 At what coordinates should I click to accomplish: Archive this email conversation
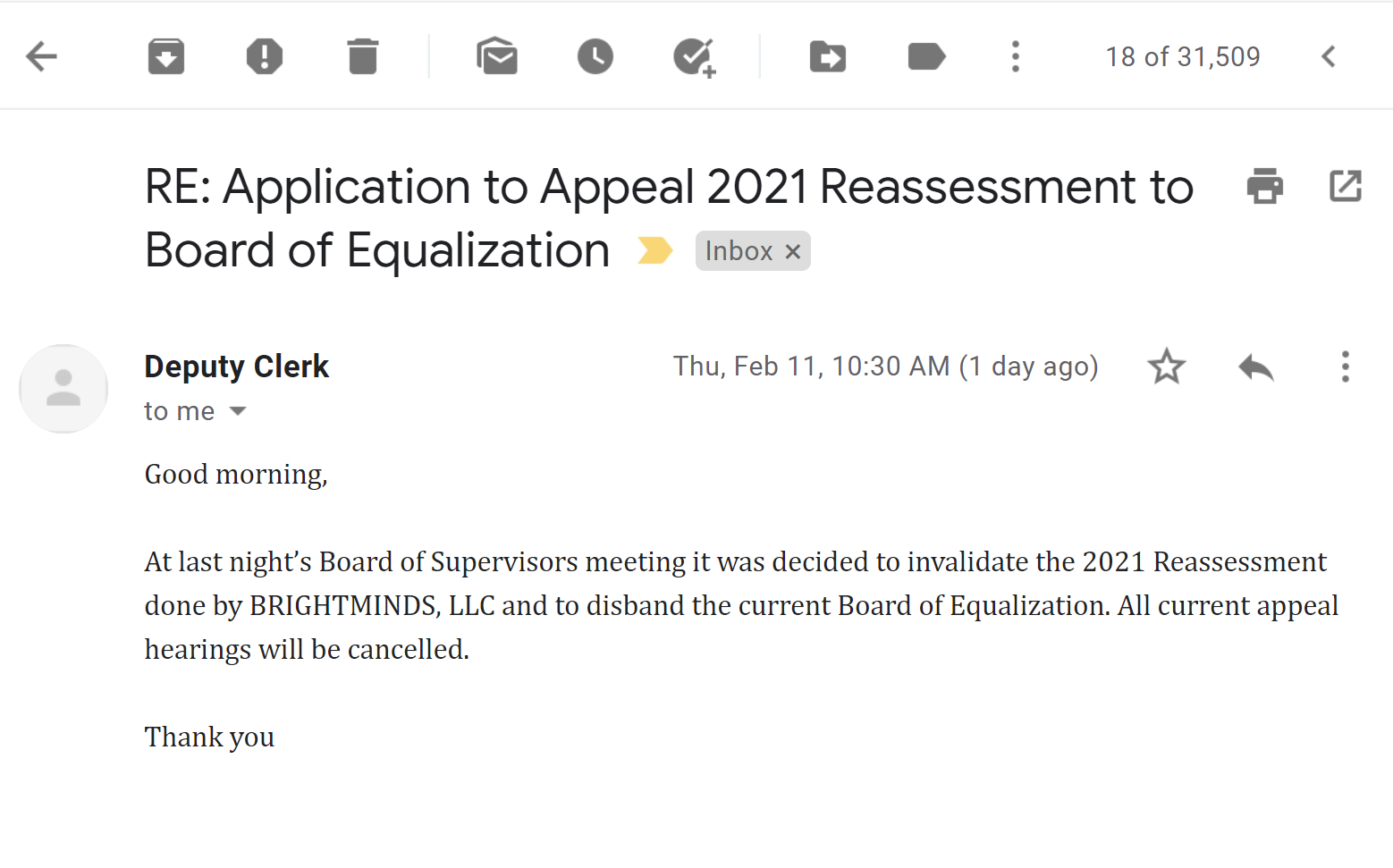[166, 56]
